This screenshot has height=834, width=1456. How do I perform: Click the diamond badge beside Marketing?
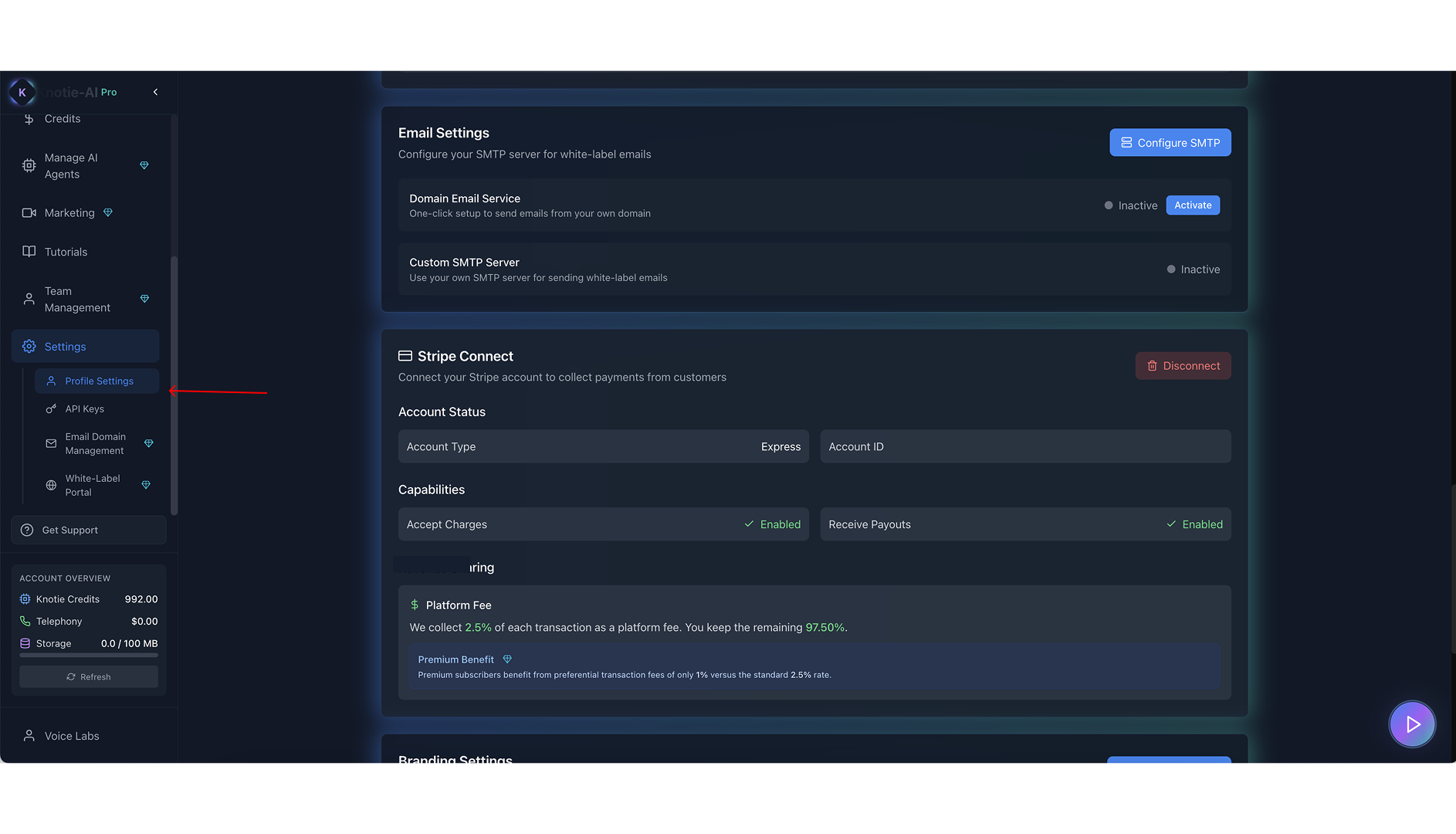point(108,213)
